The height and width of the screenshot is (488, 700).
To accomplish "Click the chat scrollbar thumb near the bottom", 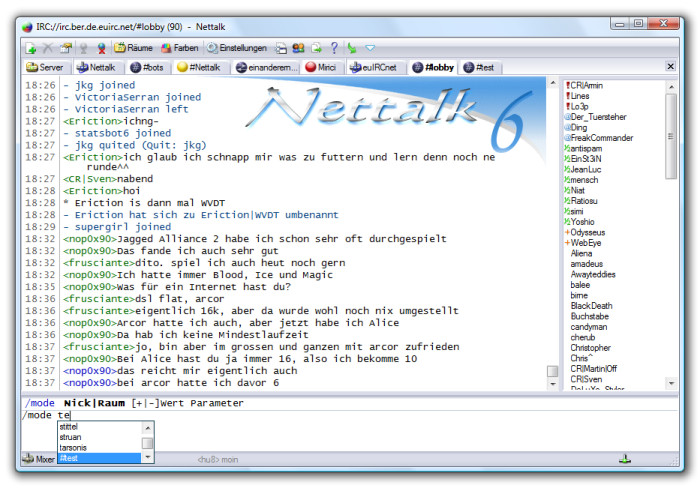I will point(553,371).
